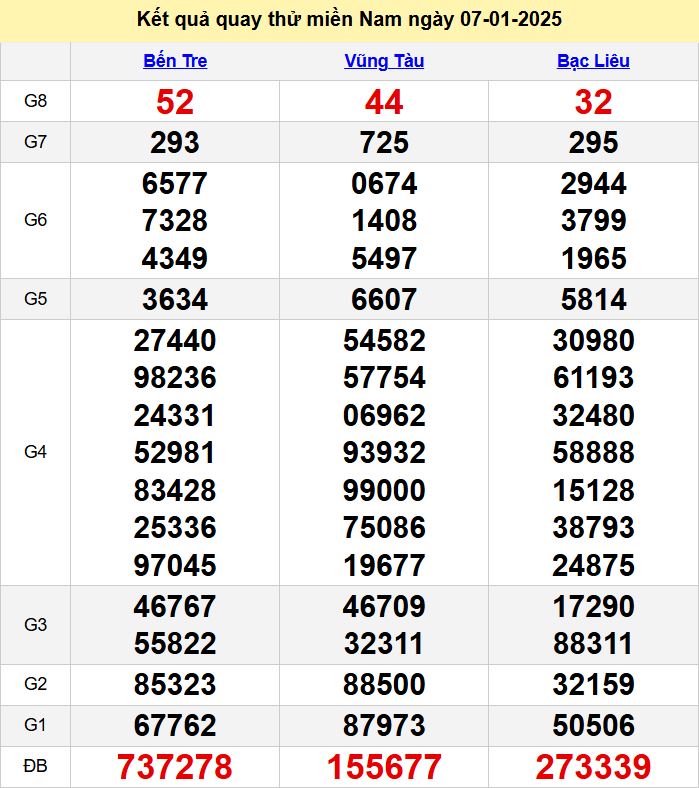Click G7 result 725
699x788 pixels.
click(384, 143)
